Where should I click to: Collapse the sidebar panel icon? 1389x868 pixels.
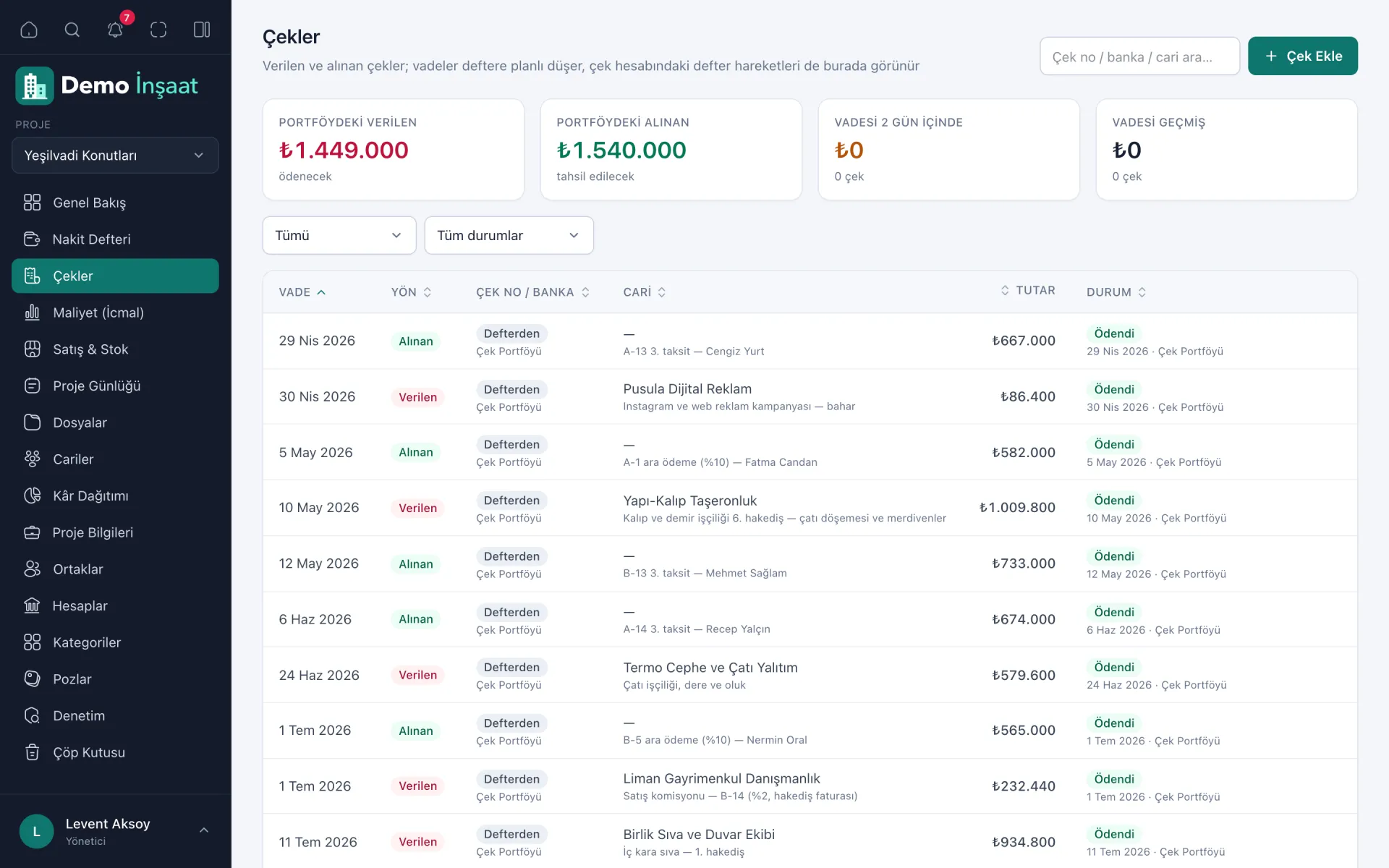tap(202, 30)
